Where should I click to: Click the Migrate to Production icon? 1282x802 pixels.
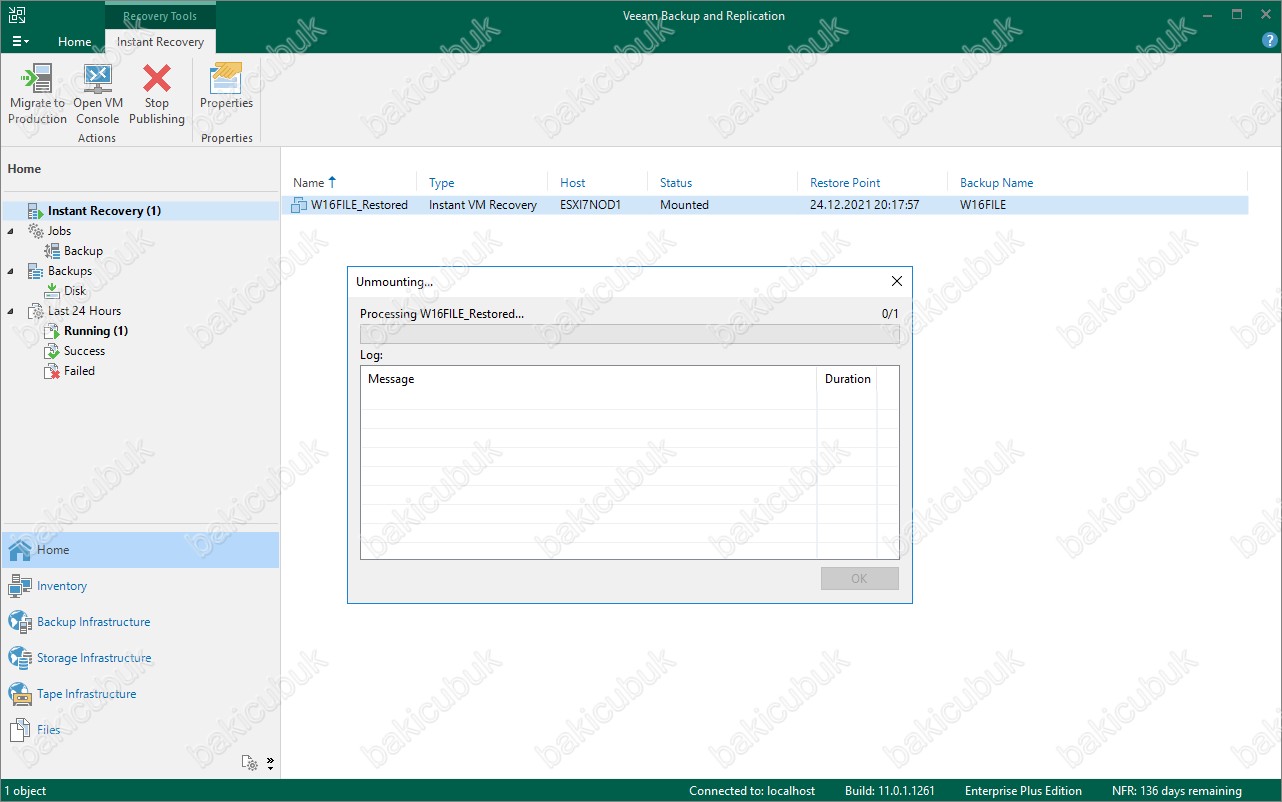pos(37,79)
